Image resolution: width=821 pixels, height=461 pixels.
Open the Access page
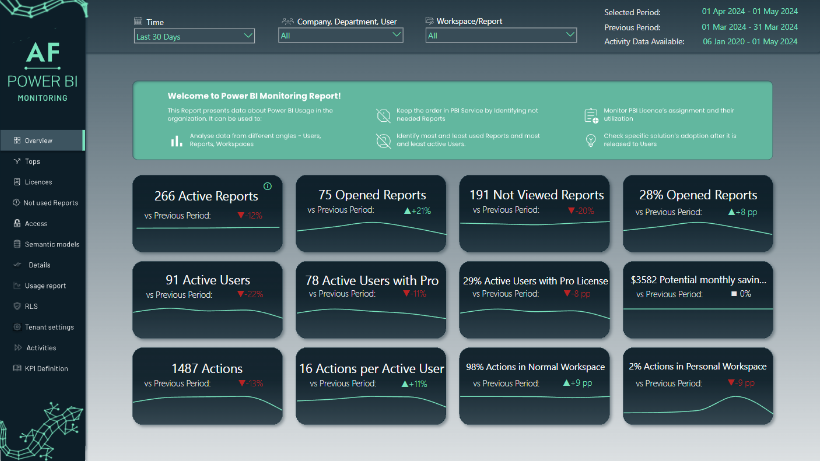click(42, 223)
